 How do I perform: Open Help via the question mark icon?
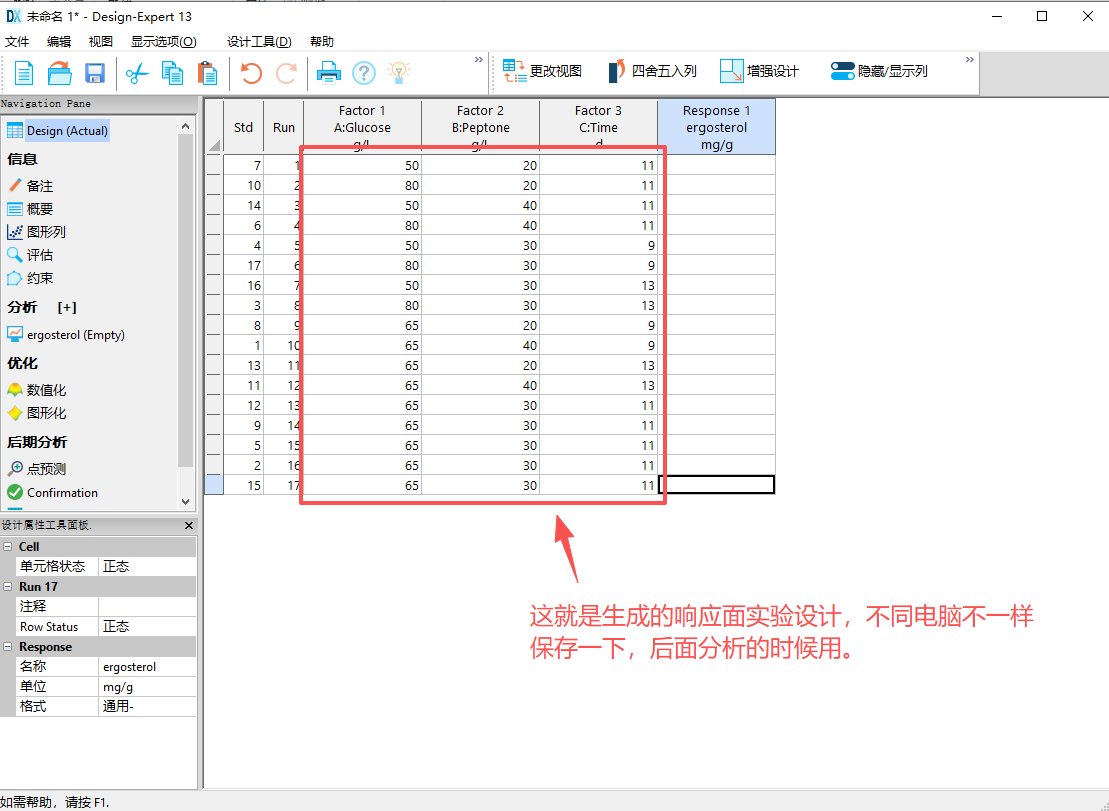(363, 73)
